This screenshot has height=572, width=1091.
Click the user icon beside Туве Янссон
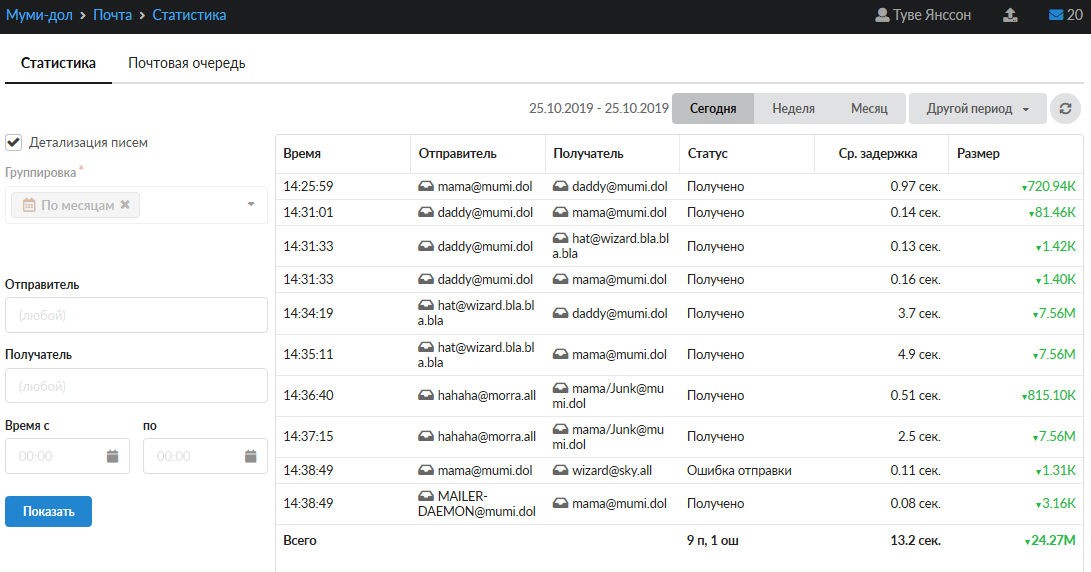coord(882,16)
